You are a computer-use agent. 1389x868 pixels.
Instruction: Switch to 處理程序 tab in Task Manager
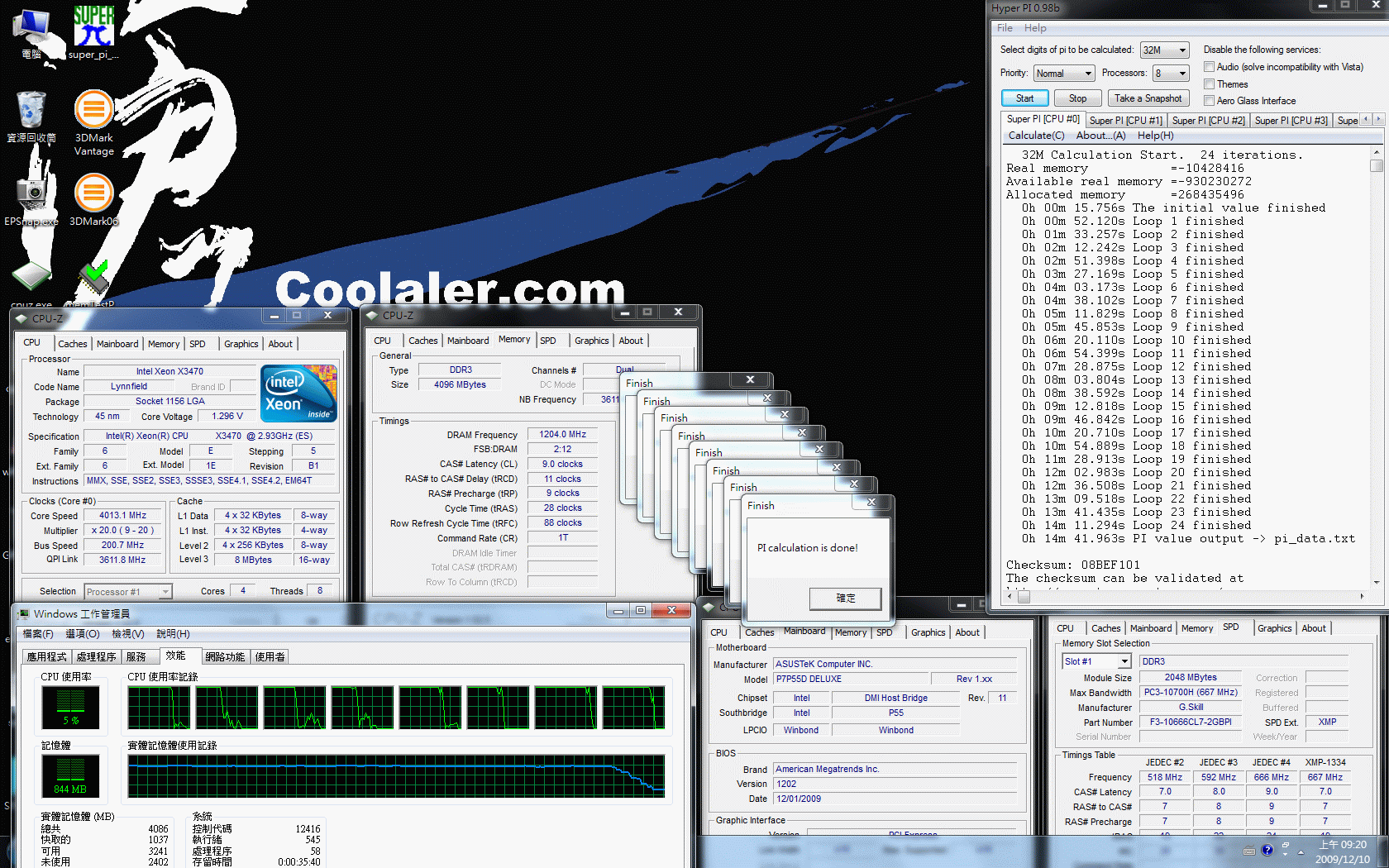click(96, 657)
